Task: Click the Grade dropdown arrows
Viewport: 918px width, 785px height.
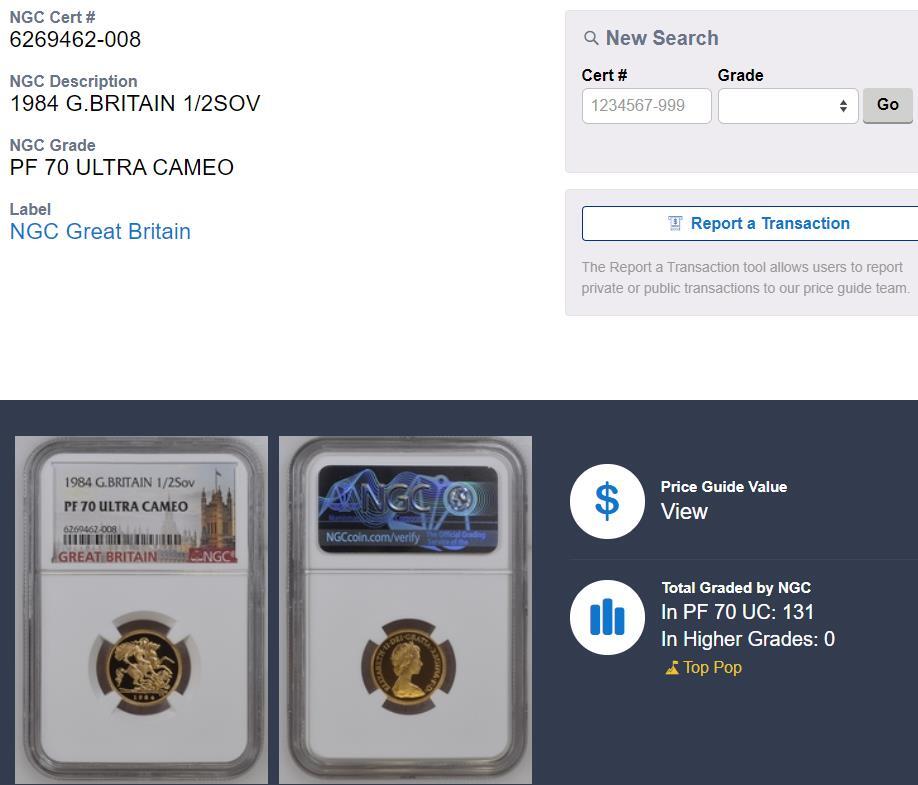Action: click(x=843, y=106)
